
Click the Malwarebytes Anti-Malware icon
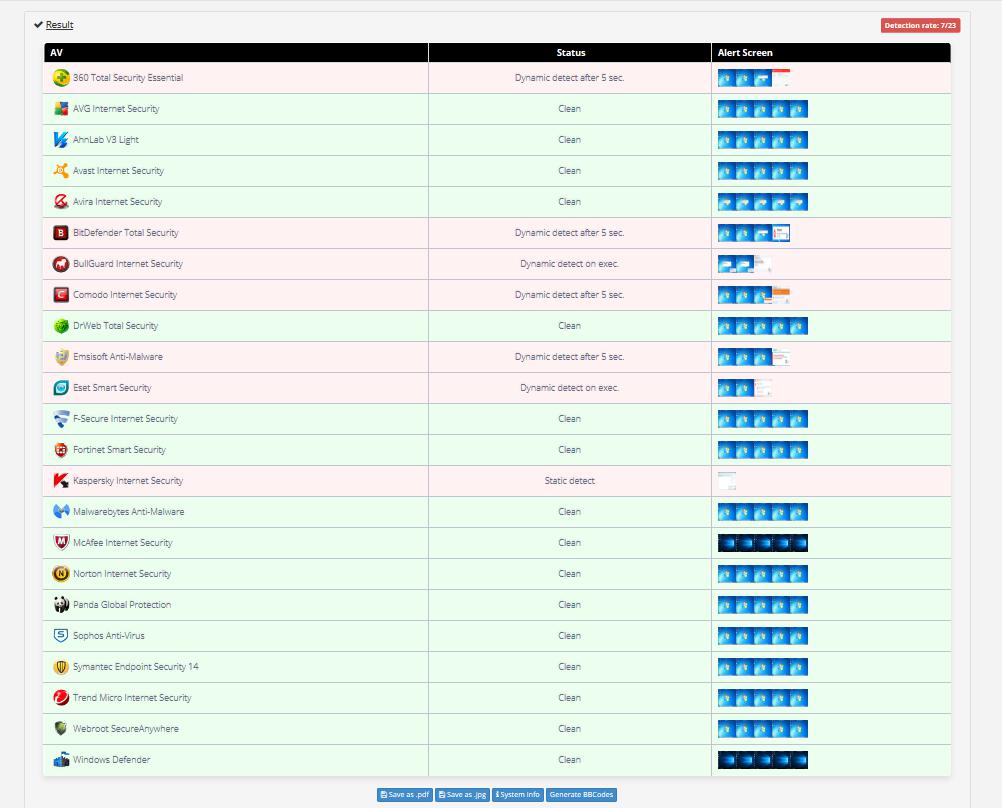(61, 511)
